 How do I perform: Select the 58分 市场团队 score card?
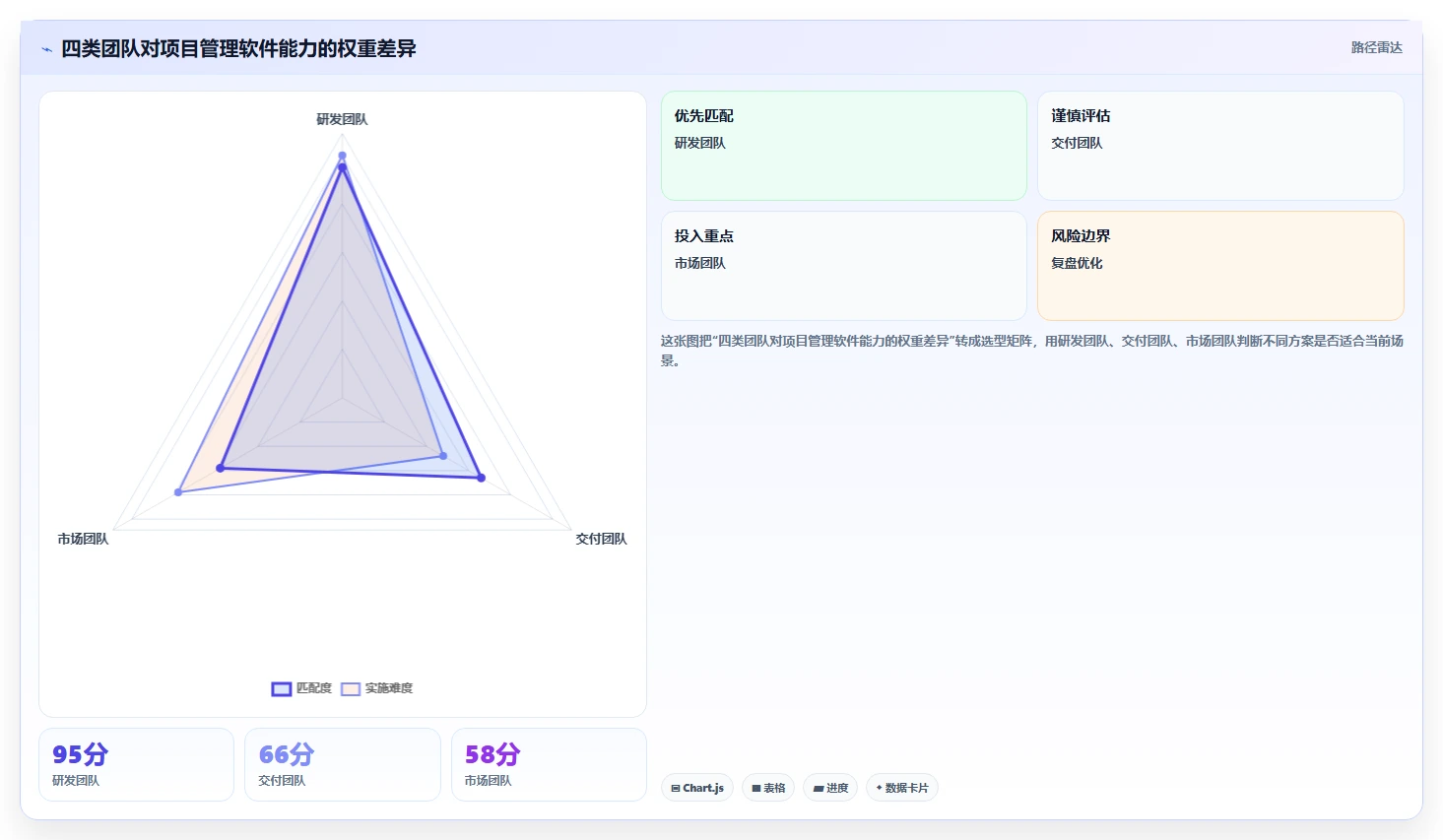(x=549, y=765)
